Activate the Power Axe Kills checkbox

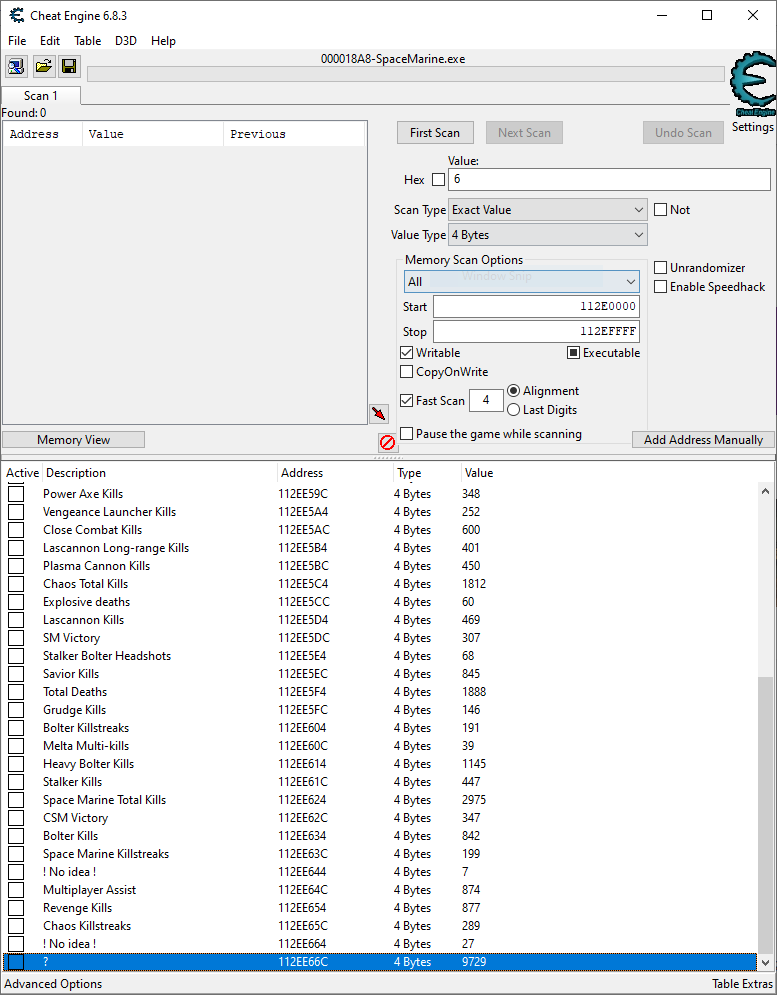(x=16, y=494)
